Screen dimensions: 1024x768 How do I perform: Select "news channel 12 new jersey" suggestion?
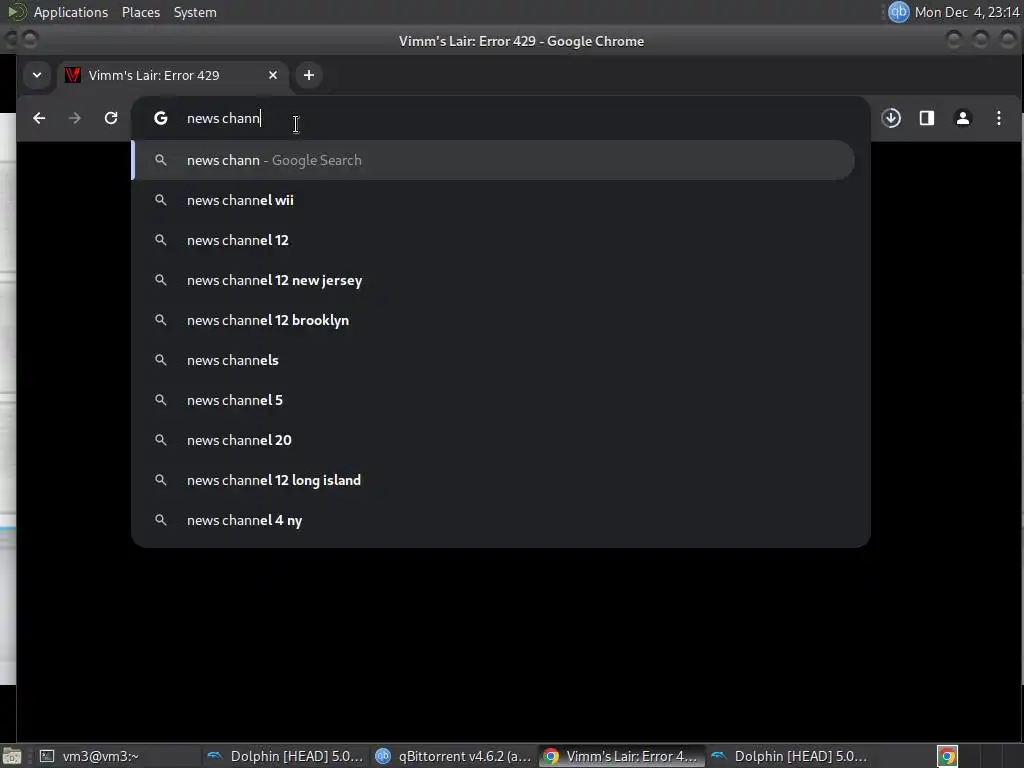point(494,280)
